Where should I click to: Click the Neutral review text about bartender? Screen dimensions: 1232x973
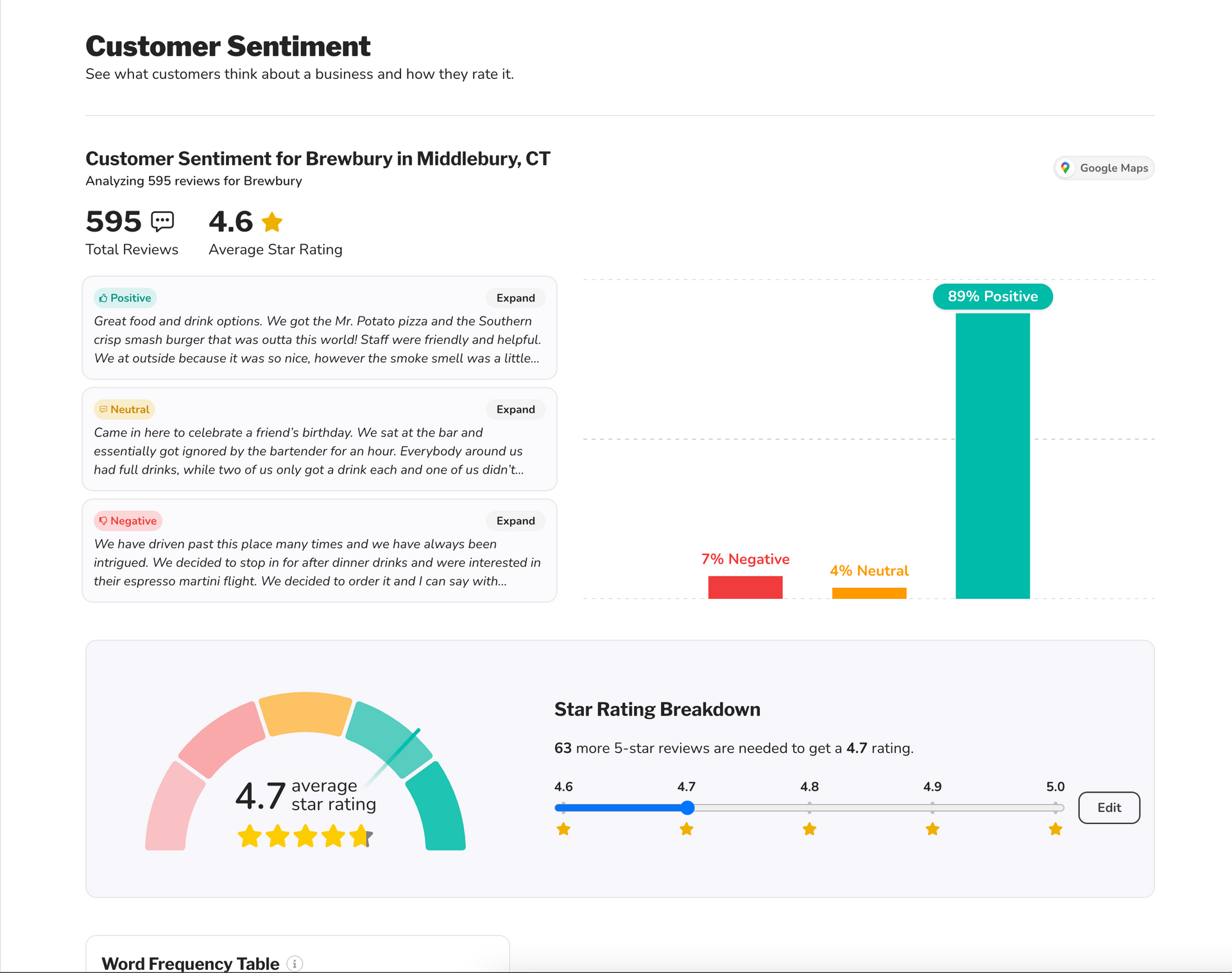click(309, 451)
